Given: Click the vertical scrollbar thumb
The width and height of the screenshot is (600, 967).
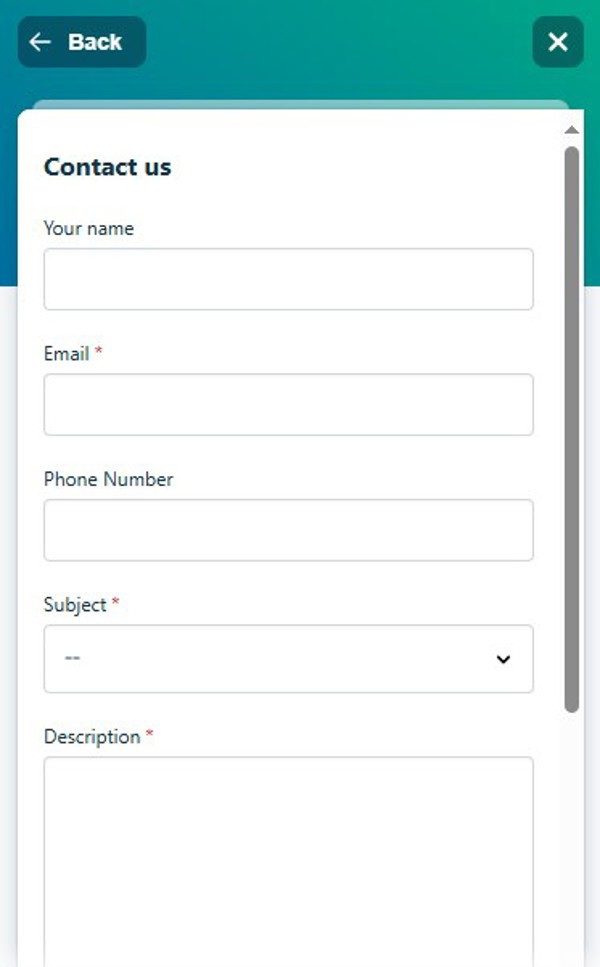Looking at the screenshot, I should click(572, 430).
